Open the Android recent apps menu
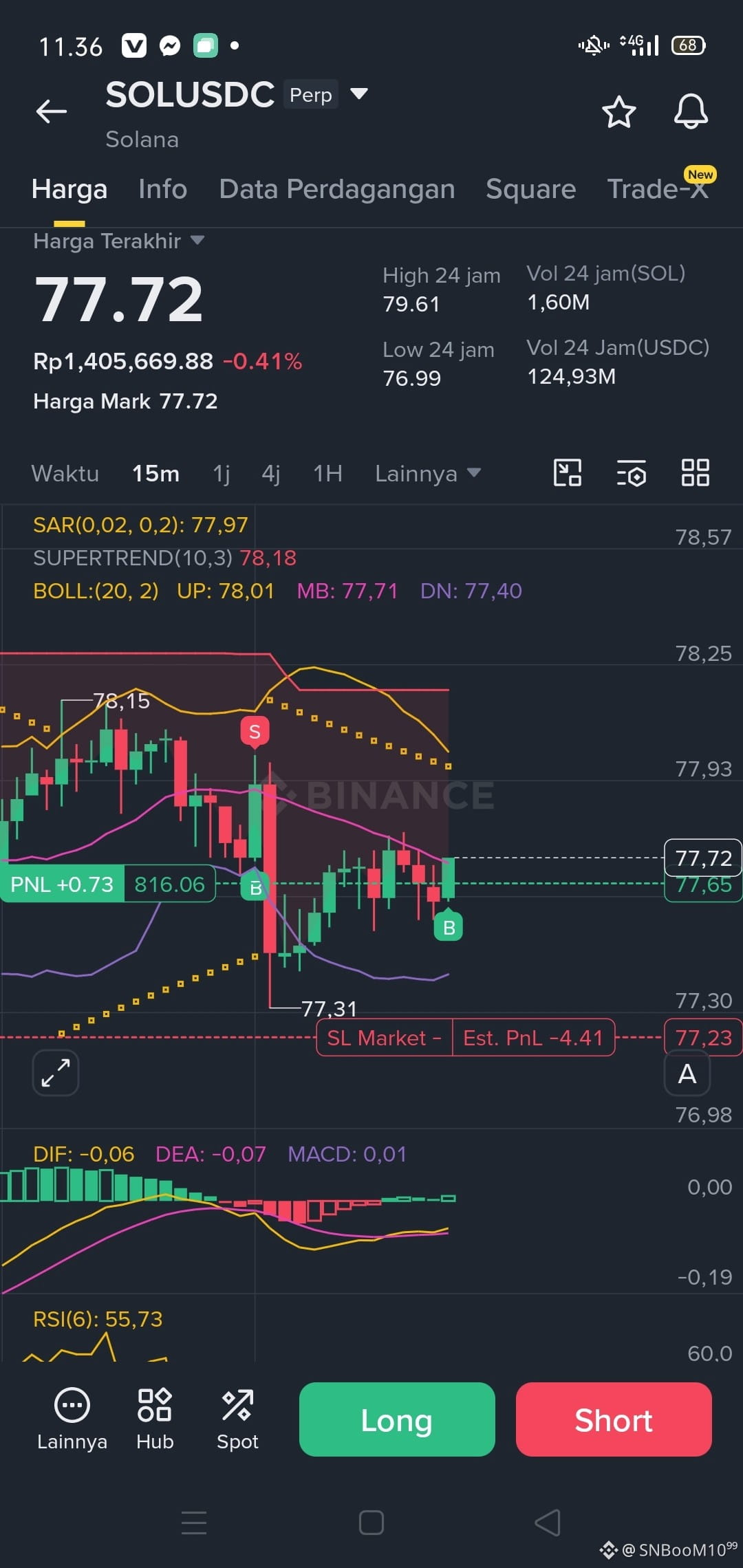Viewport: 743px width, 1568px height. [194, 1523]
